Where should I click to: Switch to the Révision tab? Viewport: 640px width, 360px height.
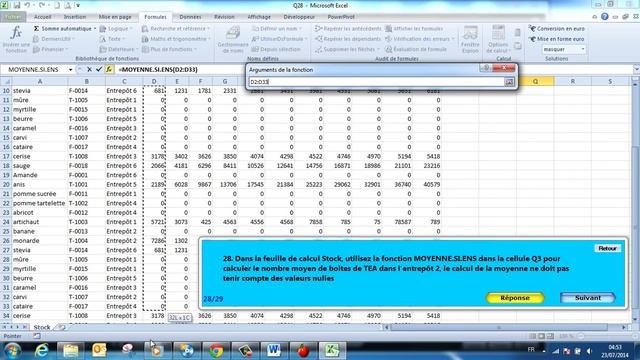coord(224,17)
